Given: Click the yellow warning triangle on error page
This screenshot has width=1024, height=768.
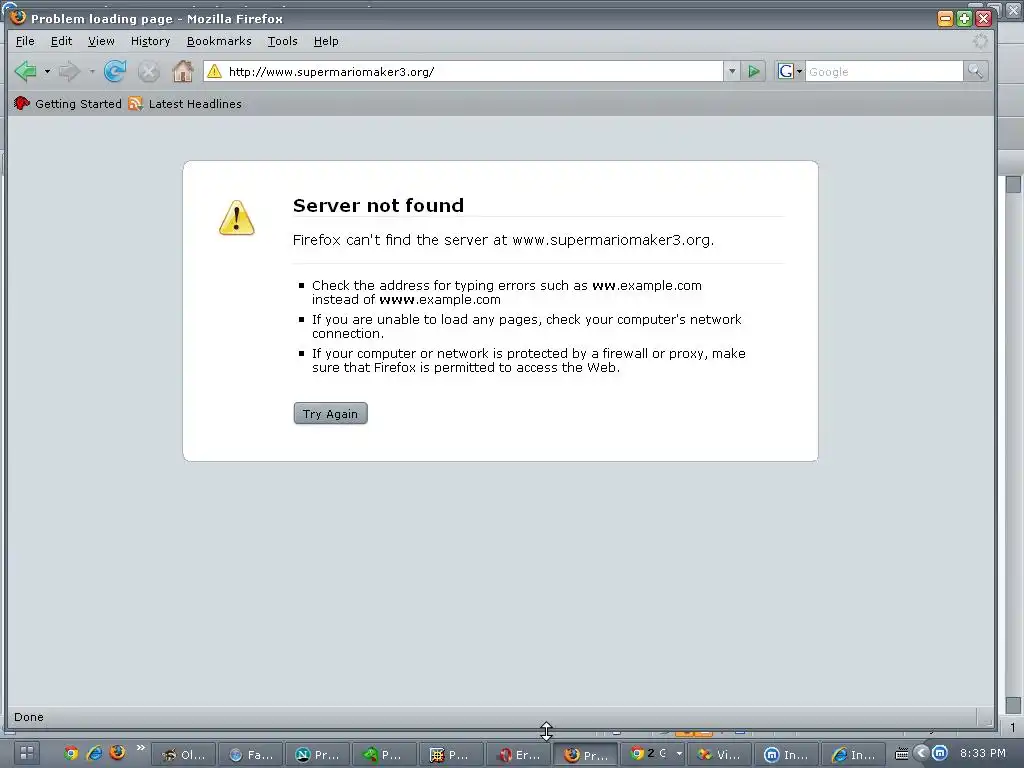Looking at the screenshot, I should [236, 218].
